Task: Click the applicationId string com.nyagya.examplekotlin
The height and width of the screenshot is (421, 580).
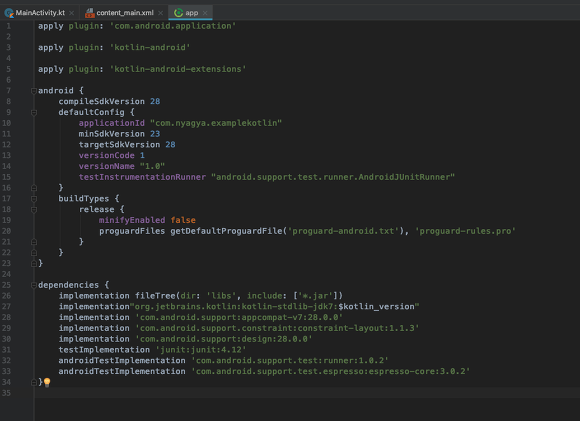Action: pyautogui.click(x=216, y=123)
